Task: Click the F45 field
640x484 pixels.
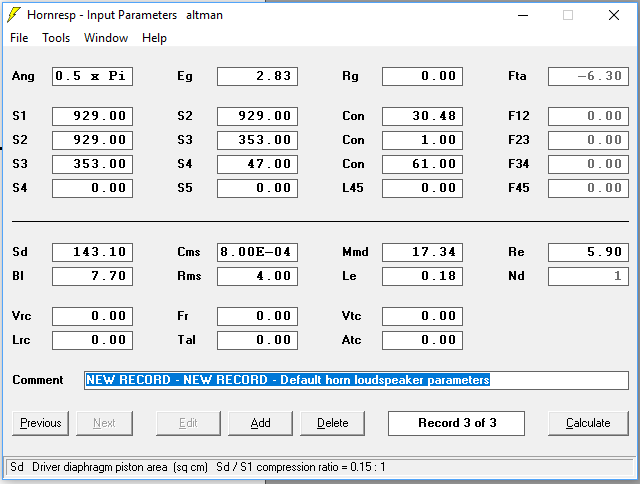Action: (x=588, y=189)
